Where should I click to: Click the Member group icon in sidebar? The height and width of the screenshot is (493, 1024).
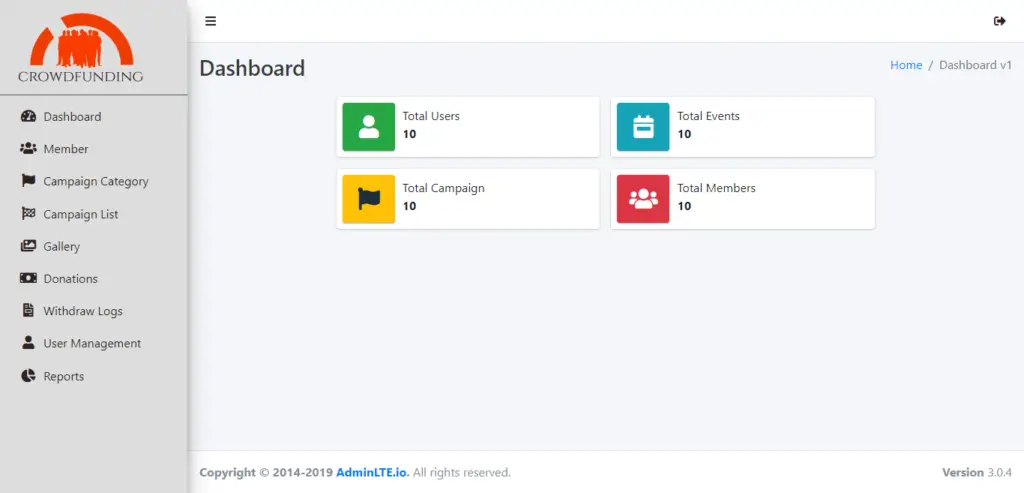pyautogui.click(x=28, y=149)
